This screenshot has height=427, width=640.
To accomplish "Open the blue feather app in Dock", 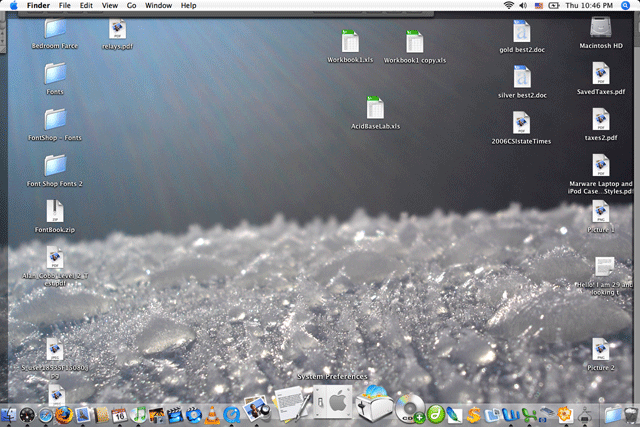I will [x=454, y=415].
